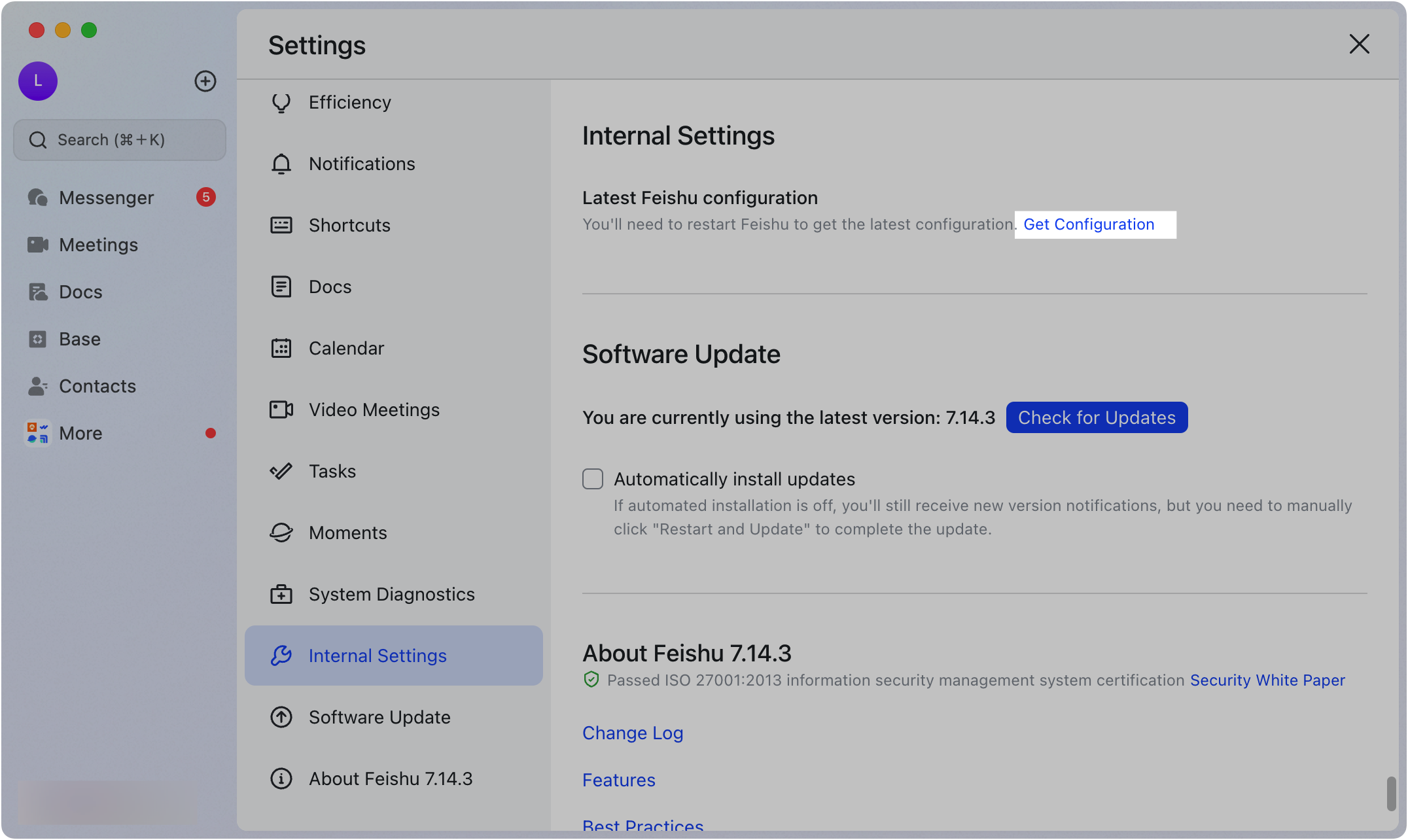Click the Moments planet icon
This screenshot has height=840, width=1408.
coord(281,533)
